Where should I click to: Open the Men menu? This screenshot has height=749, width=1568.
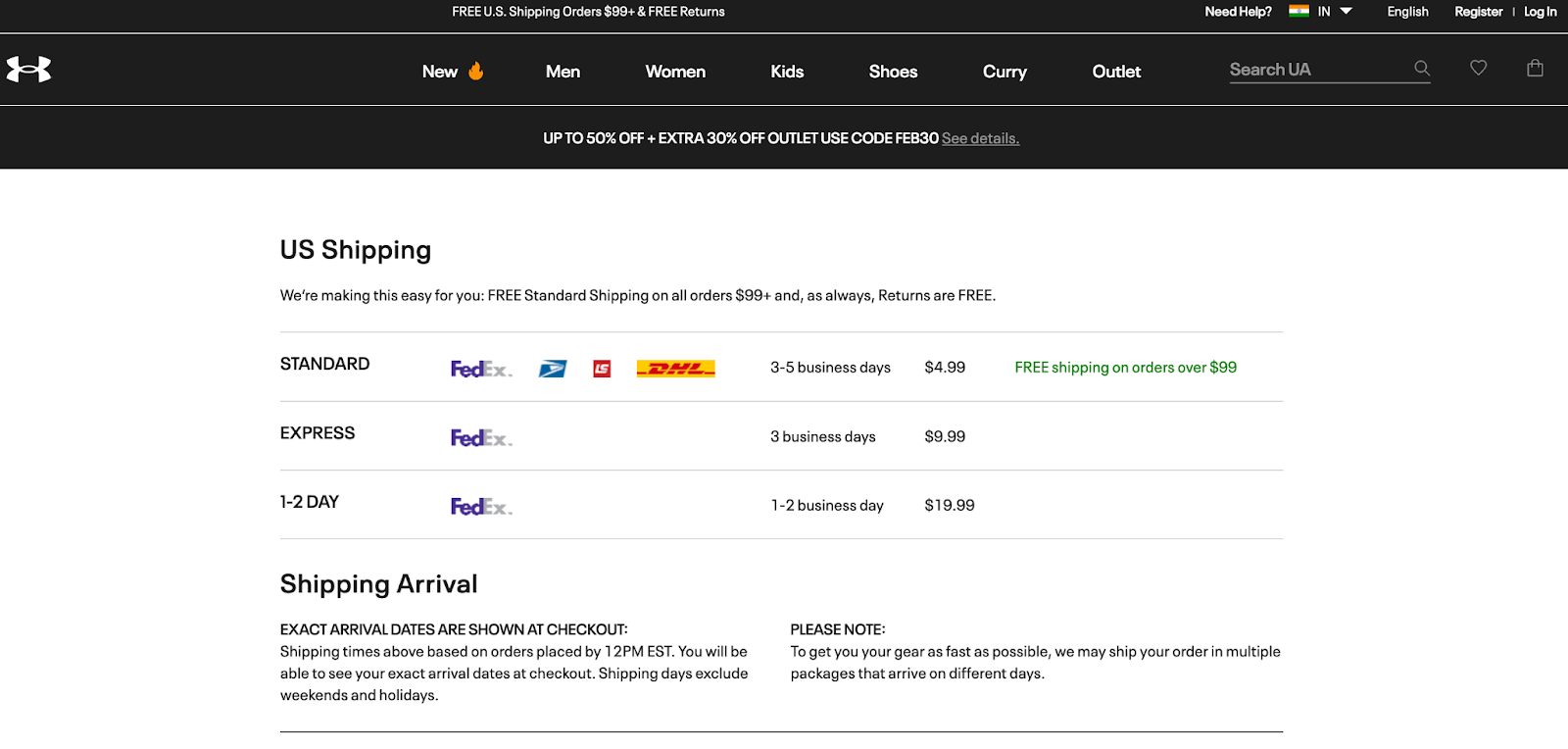pyautogui.click(x=563, y=72)
